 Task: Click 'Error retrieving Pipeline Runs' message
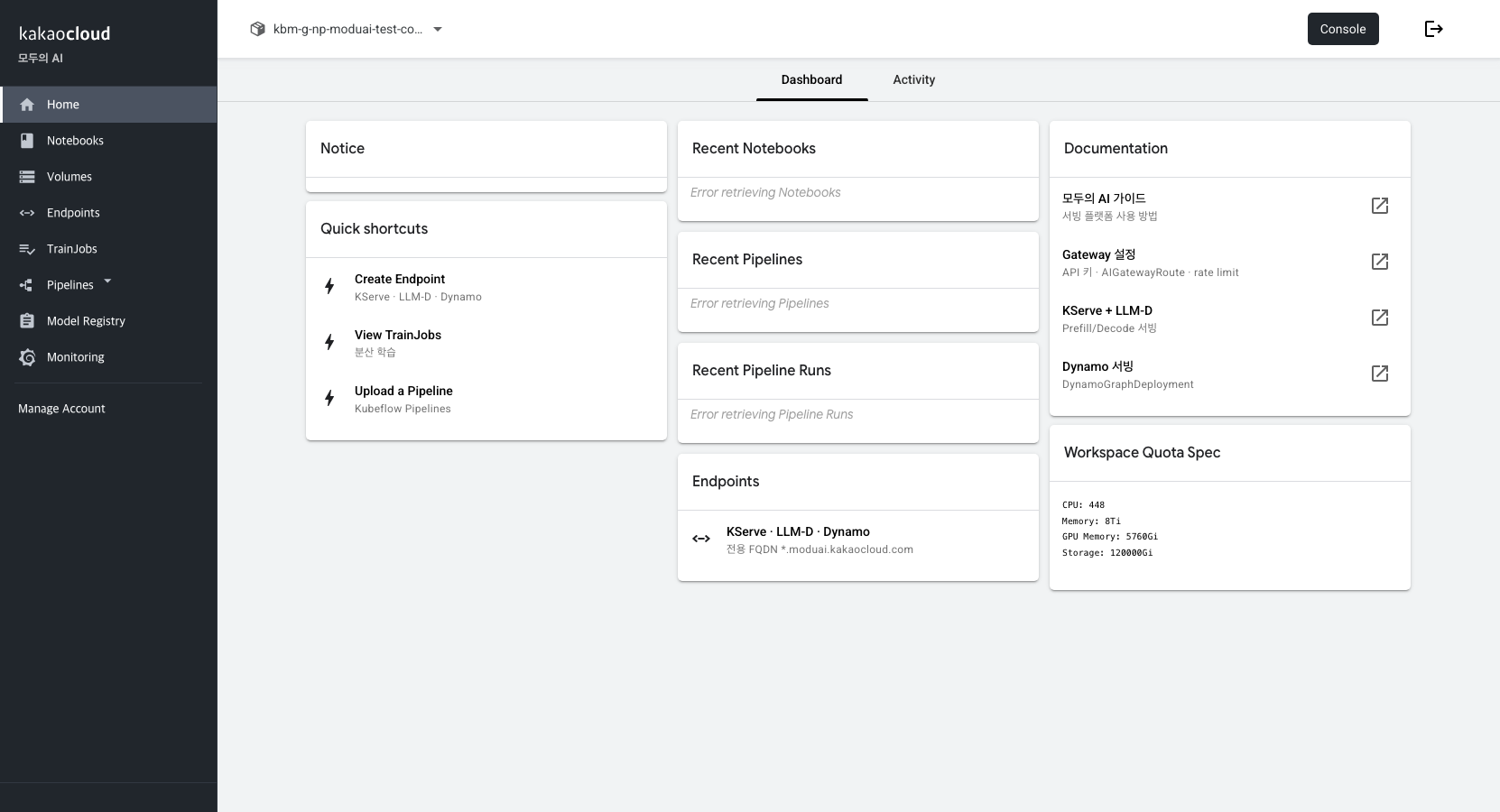point(772,414)
